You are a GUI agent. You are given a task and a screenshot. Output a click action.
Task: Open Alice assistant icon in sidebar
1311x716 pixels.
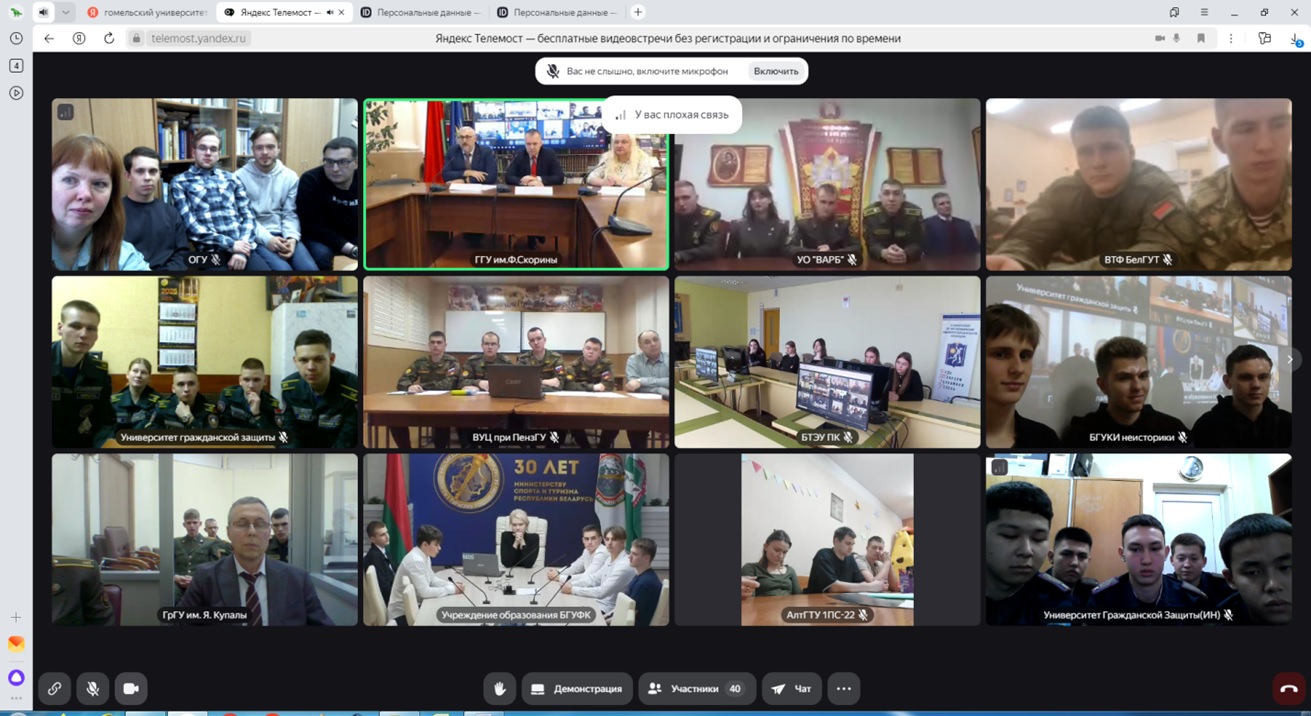16,677
